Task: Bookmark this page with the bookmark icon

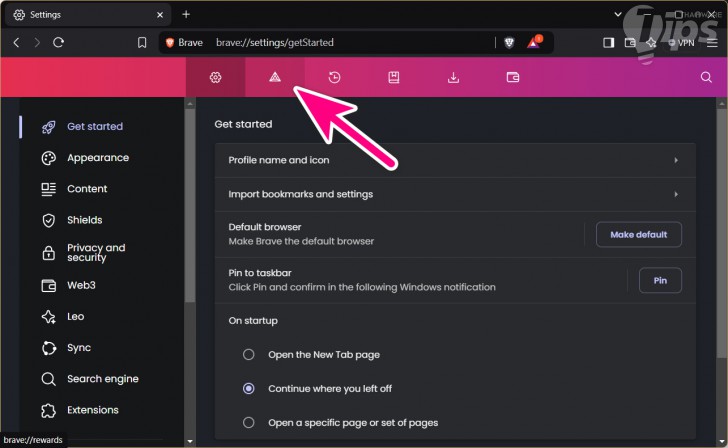Action: pos(142,43)
